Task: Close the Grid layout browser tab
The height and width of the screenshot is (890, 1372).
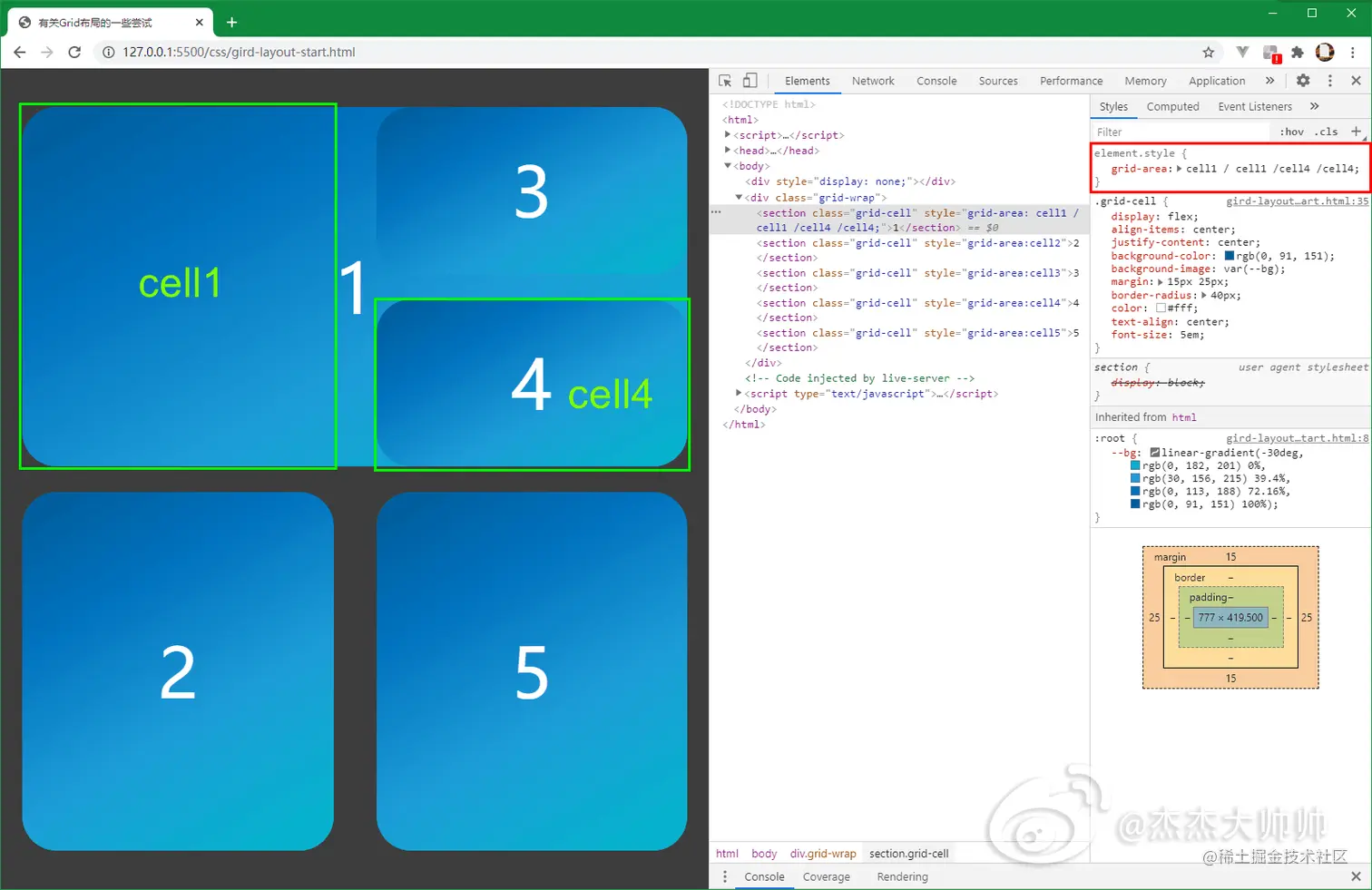Action: 200,23
